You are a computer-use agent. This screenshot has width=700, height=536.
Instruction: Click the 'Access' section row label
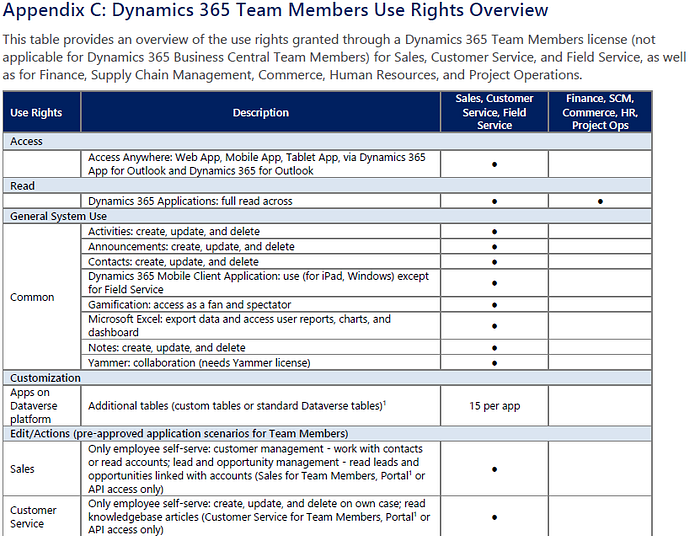(x=26, y=141)
